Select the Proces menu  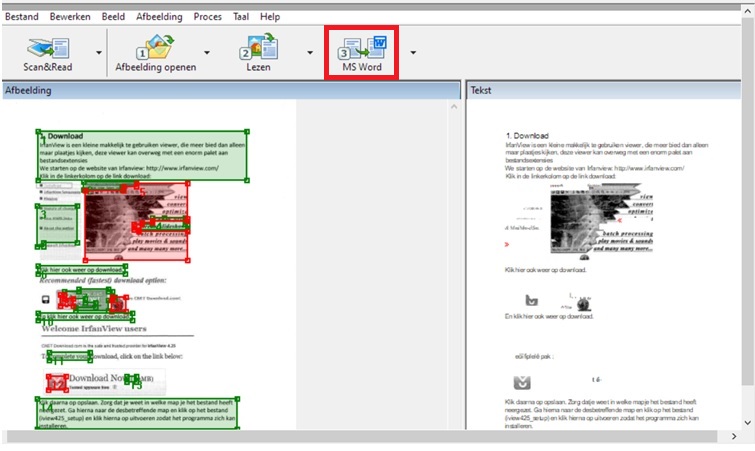[207, 17]
